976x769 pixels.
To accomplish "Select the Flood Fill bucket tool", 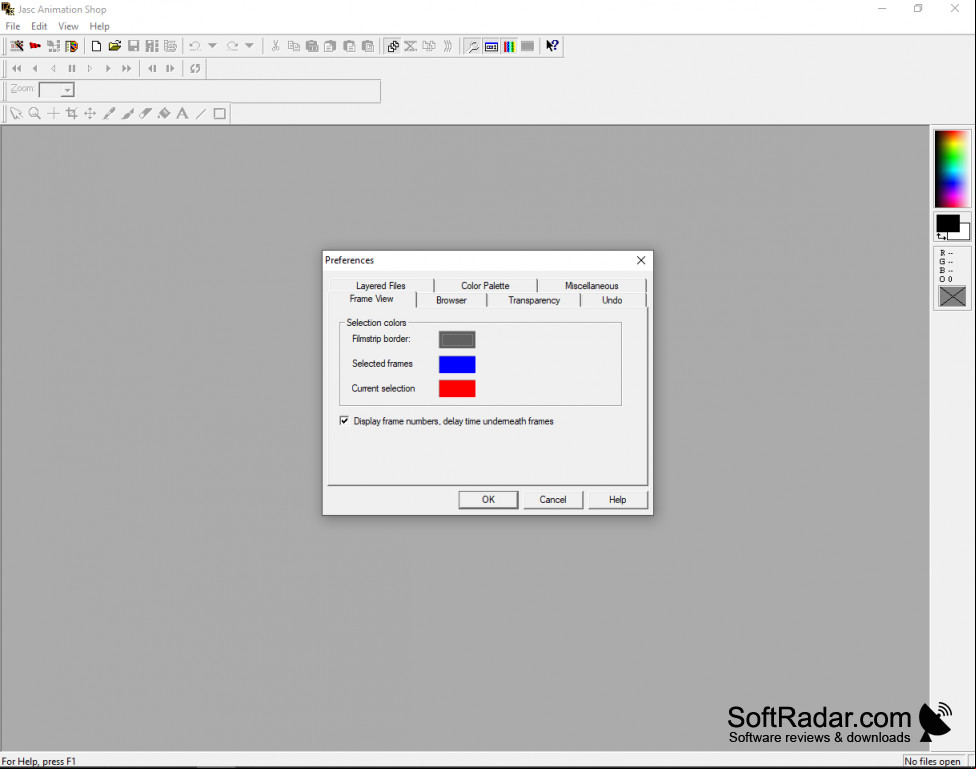I will click(164, 113).
